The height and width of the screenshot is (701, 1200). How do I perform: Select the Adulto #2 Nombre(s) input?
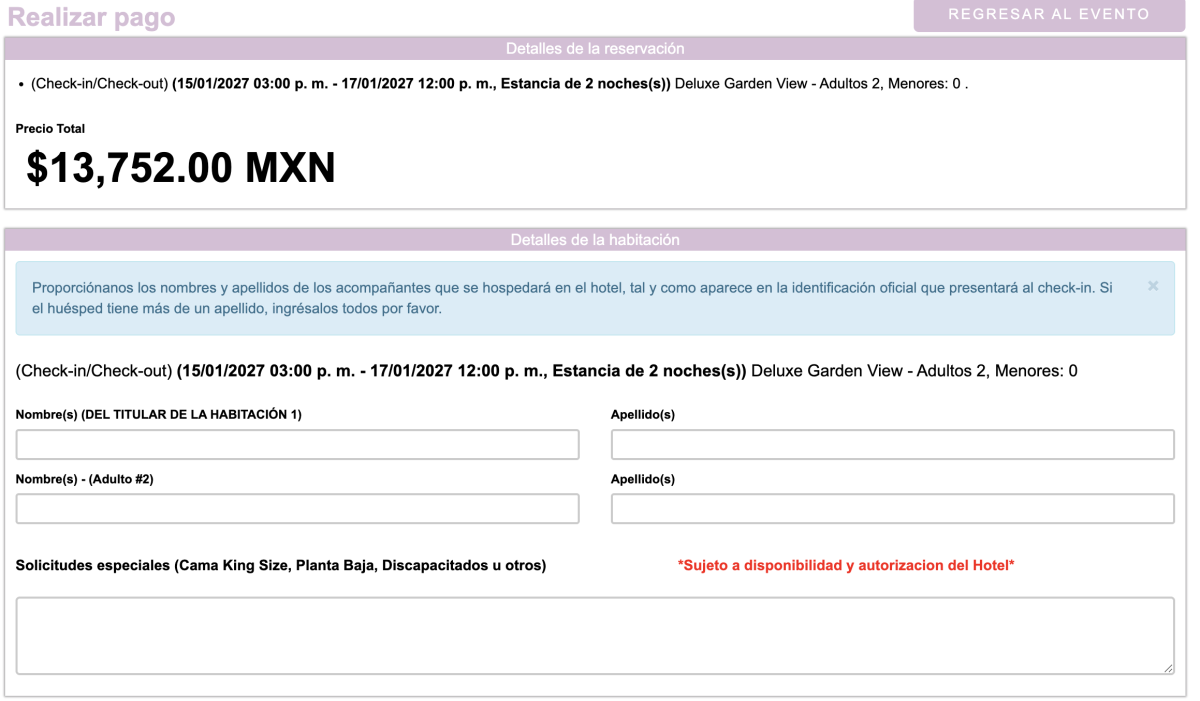click(297, 509)
